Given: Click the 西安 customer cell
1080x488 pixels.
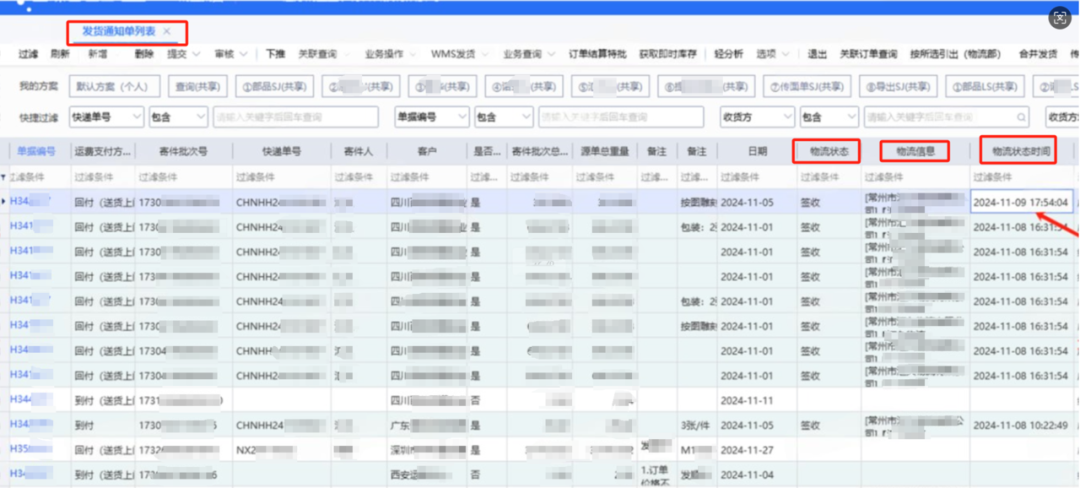Looking at the screenshot, I should pyautogui.click(x=427, y=475).
